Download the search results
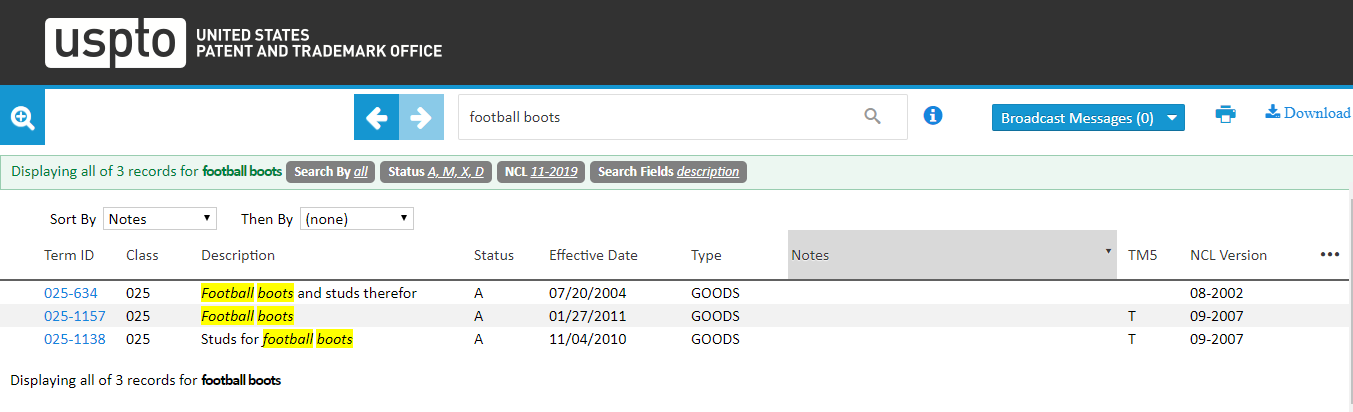1353x412 pixels. [1308, 113]
